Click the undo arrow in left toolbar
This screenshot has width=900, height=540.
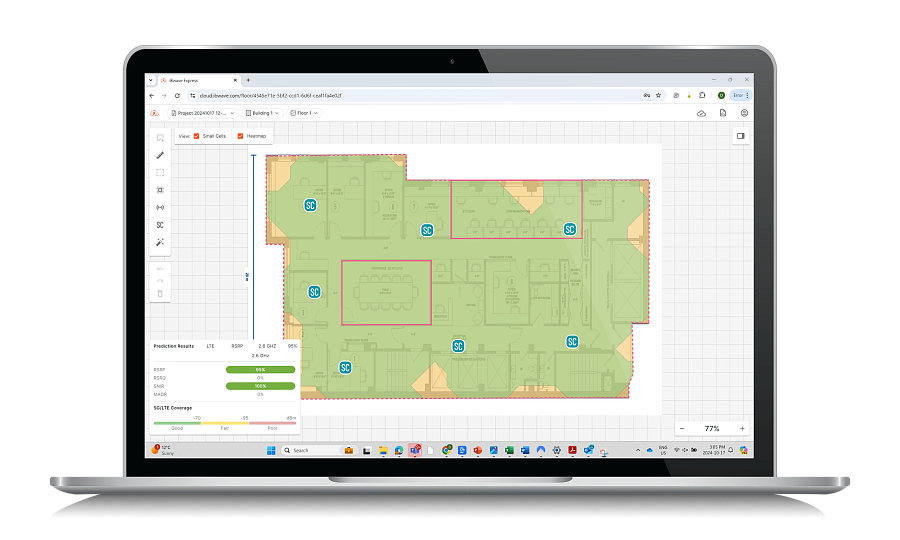pos(160,269)
